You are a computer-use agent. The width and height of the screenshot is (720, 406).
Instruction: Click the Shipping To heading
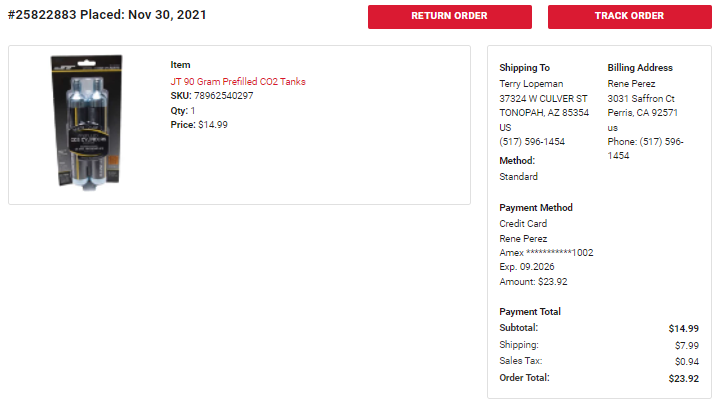tap(524, 68)
